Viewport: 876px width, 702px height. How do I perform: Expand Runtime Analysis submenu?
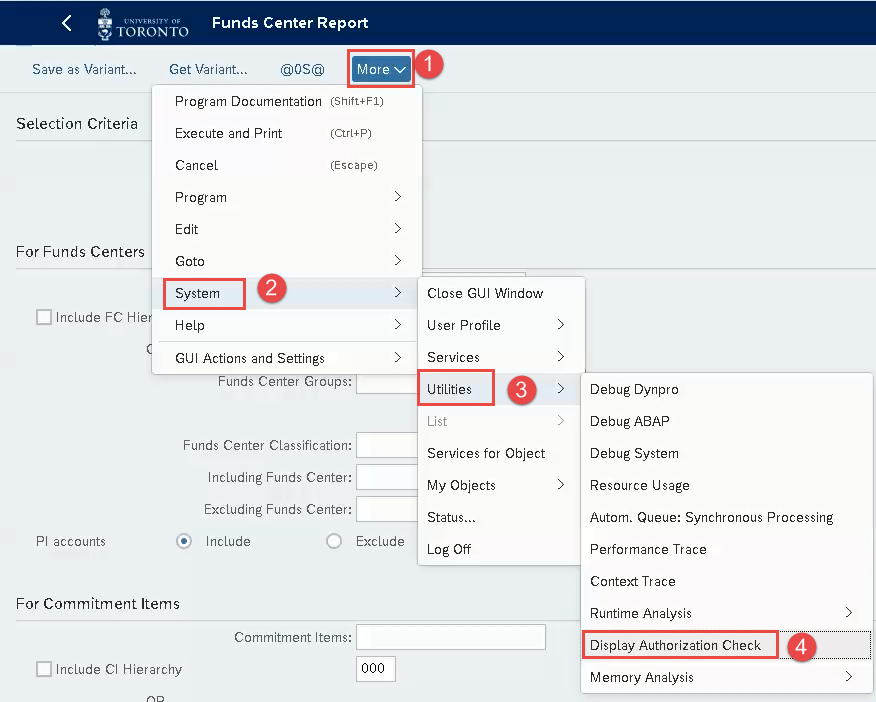point(726,613)
